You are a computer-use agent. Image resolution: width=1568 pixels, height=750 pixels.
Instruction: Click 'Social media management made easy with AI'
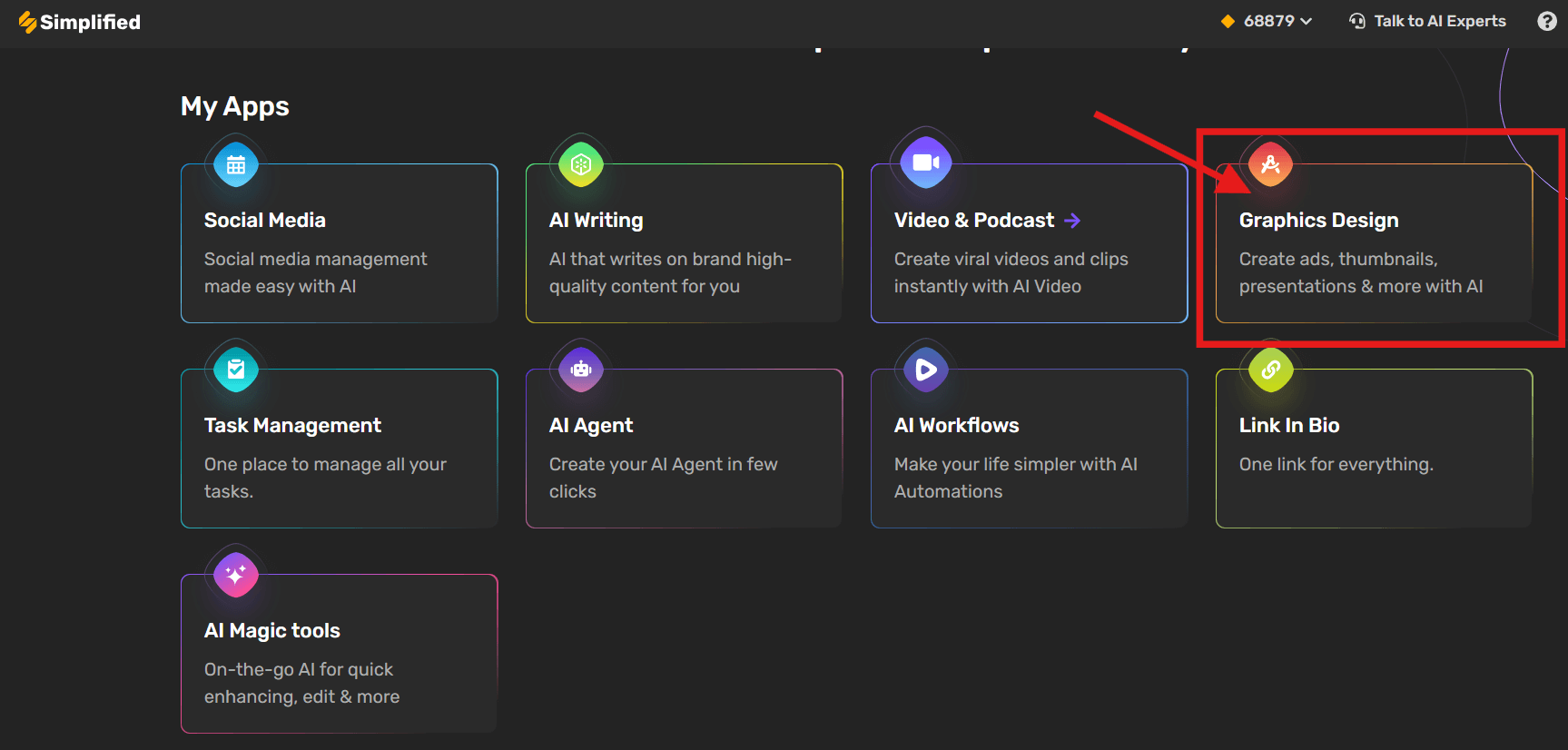click(x=316, y=272)
